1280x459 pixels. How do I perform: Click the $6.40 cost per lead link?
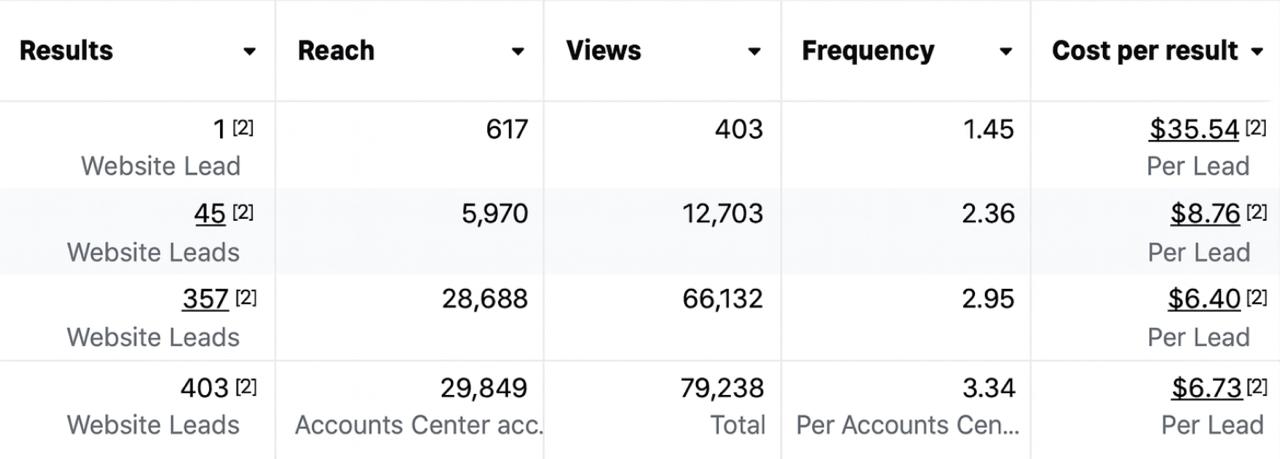point(1204,299)
